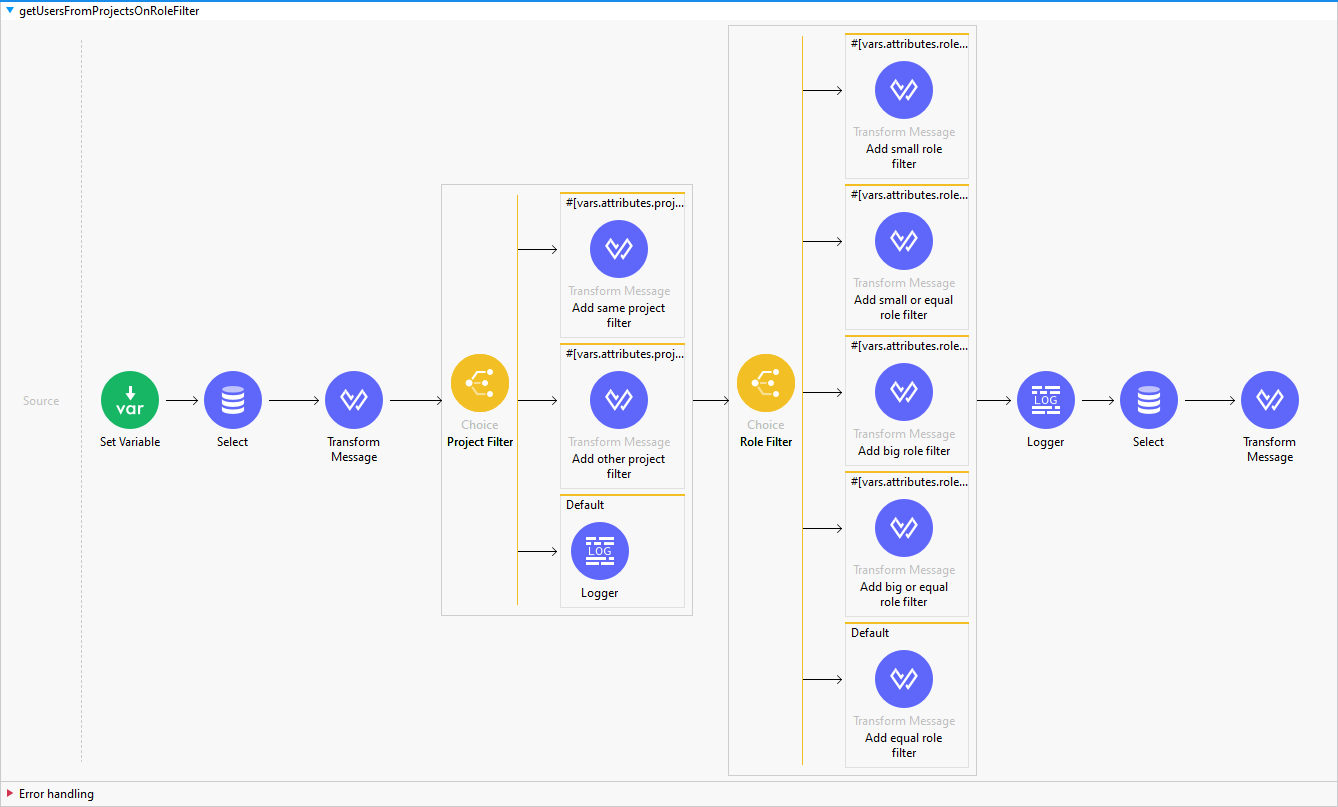The width and height of the screenshot is (1338, 807).
Task: Select the Role Filter choice router icon
Action: click(x=766, y=383)
